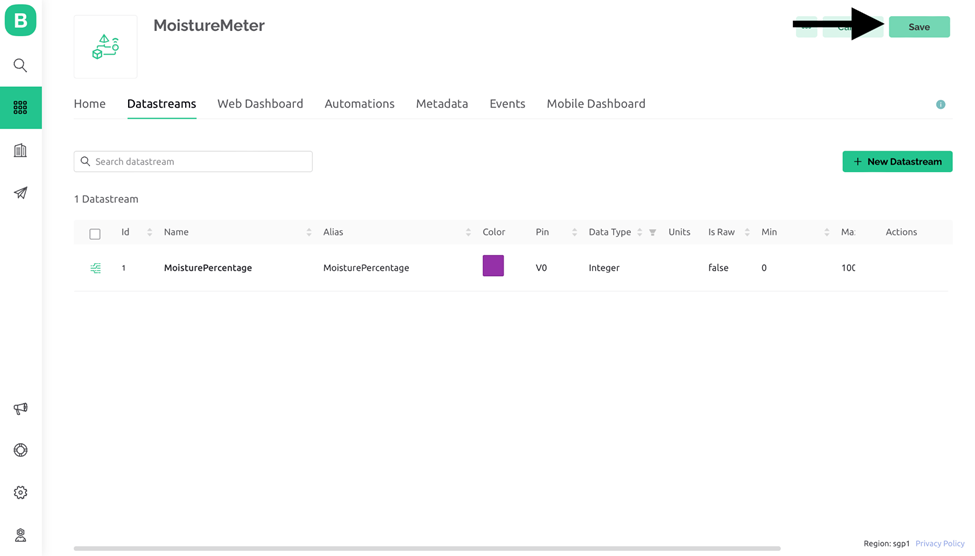This screenshot has width=975, height=556.
Task: Click the Blynk logo icon
Action: click(21, 20)
